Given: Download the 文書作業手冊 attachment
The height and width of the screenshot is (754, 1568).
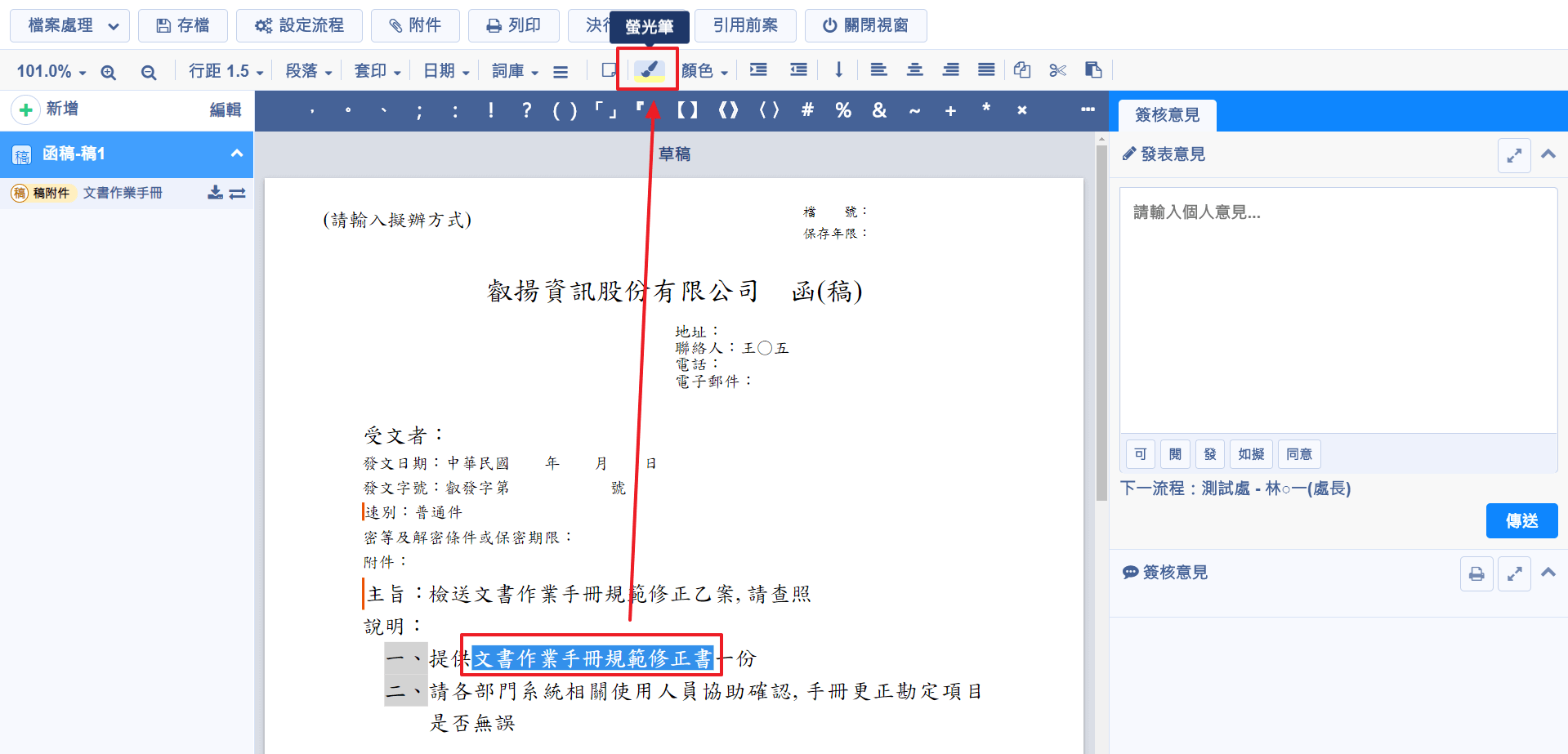Looking at the screenshot, I should 215,193.
